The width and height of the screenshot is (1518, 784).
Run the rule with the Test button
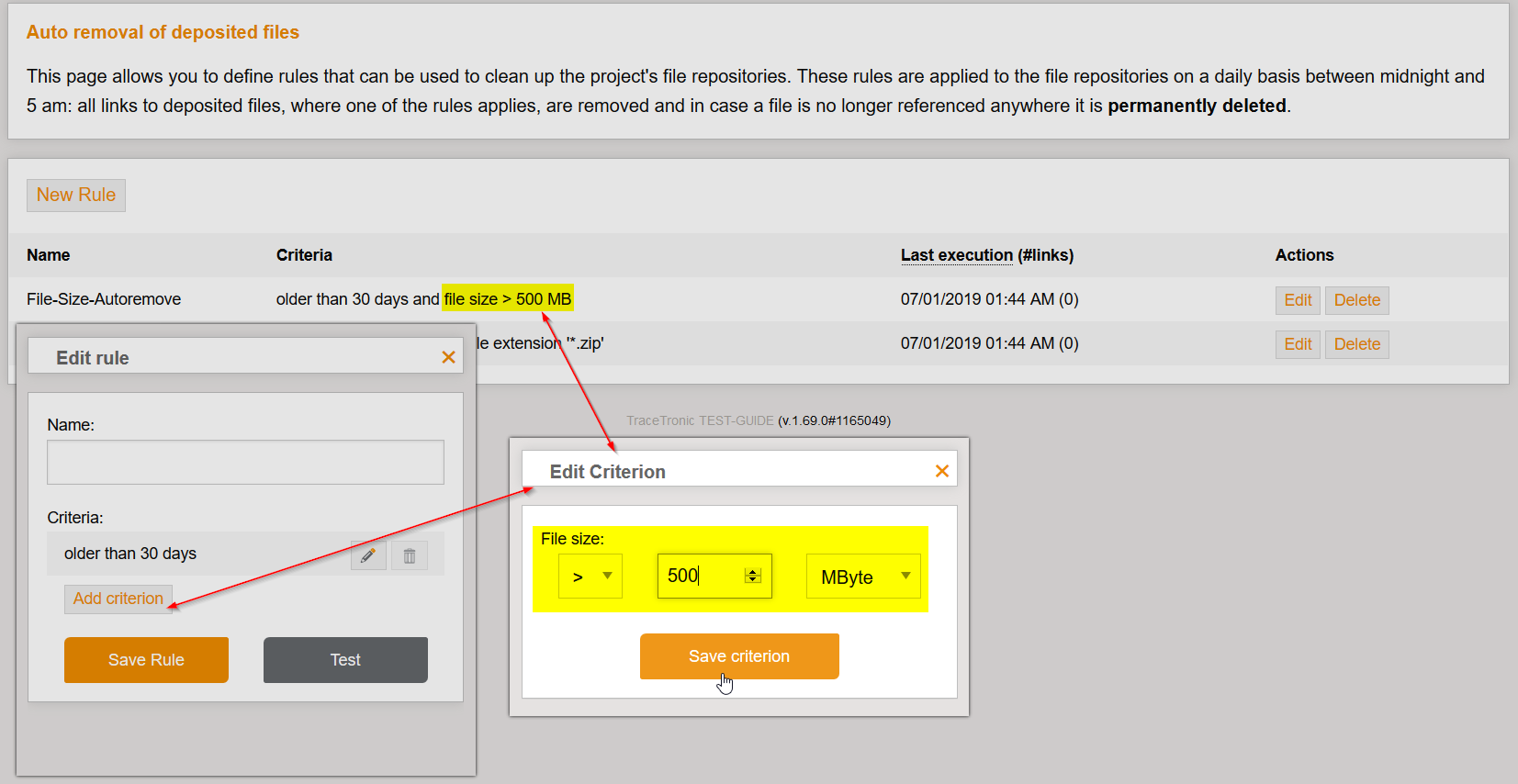345,660
